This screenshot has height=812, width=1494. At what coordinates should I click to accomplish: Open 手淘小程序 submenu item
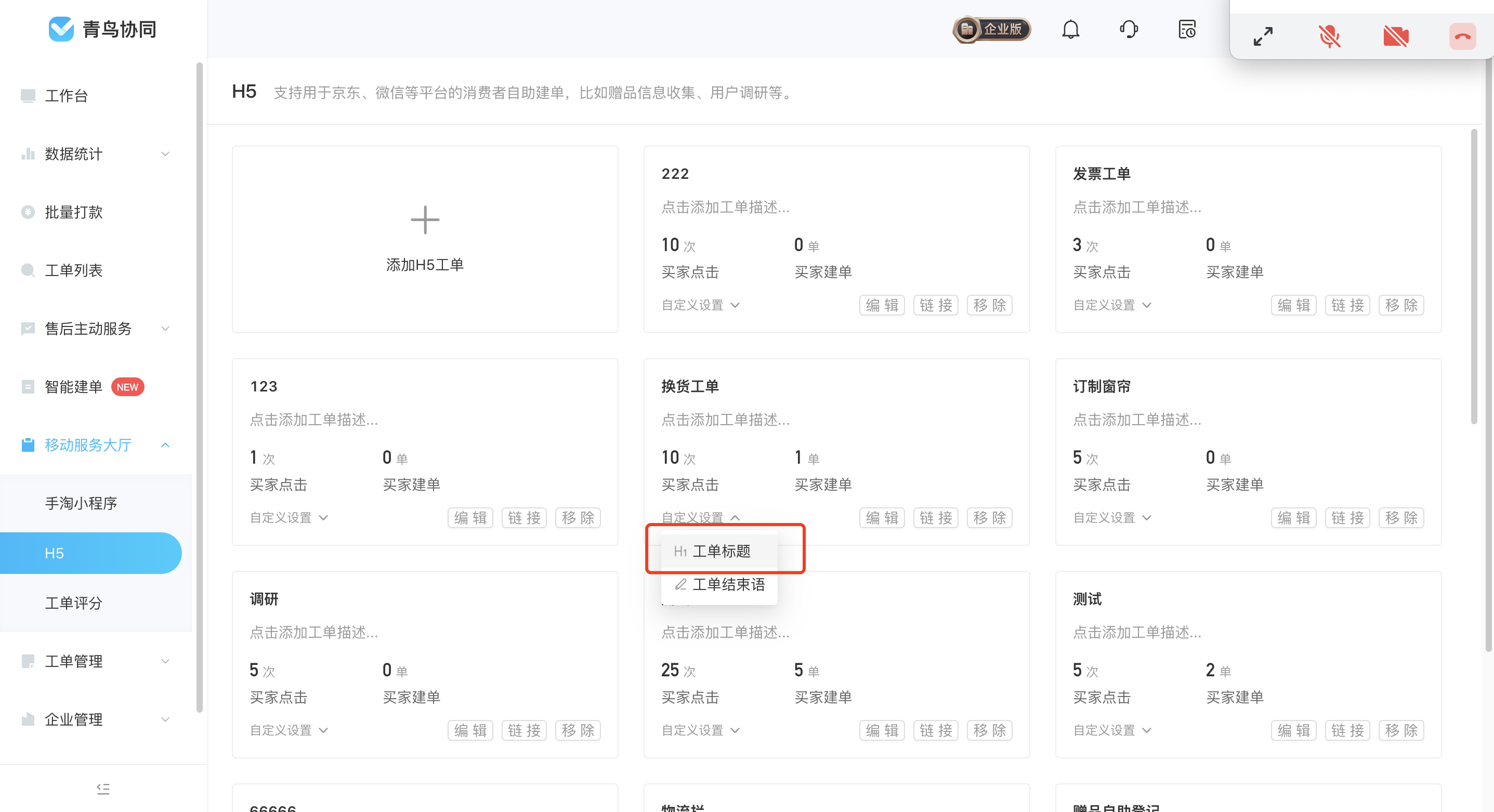81,503
